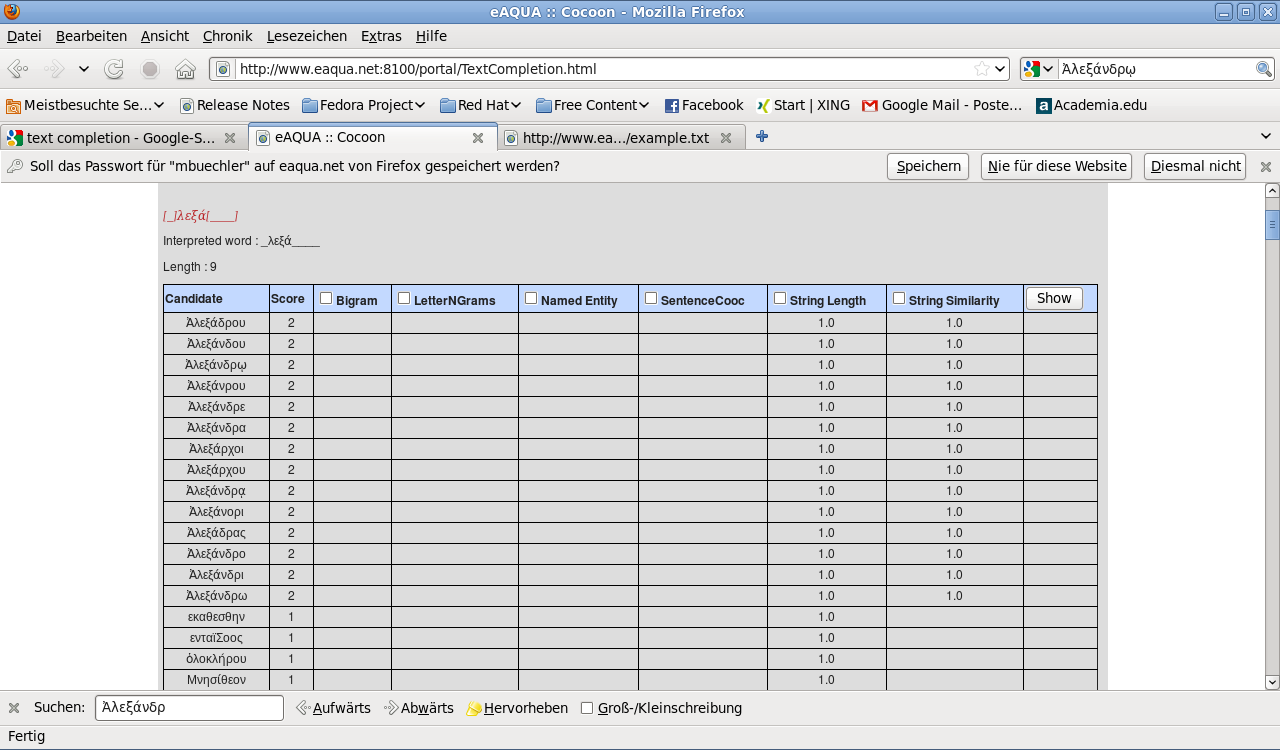Screen dimensions: 1280x750
Task: Enable the String Similarity checkbox
Action: click(x=899, y=298)
